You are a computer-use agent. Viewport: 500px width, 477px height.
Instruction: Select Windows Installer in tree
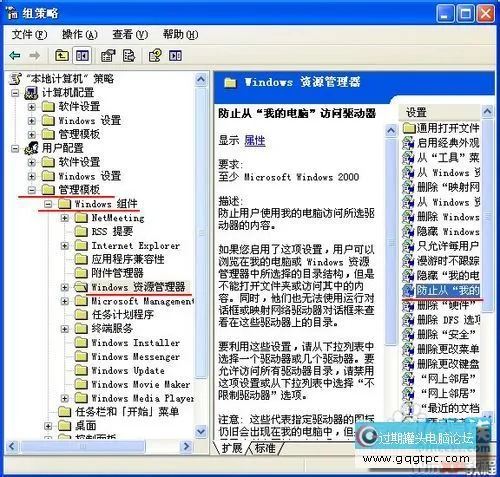pyautogui.click(x=135, y=343)
